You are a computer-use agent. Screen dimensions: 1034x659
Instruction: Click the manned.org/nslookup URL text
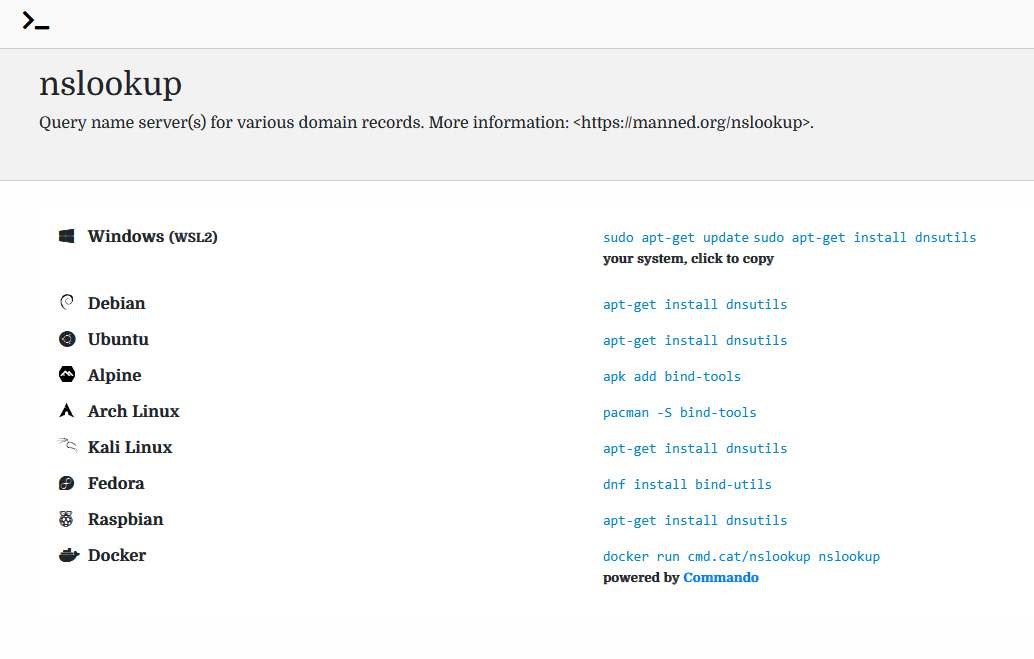pos(691,123)
